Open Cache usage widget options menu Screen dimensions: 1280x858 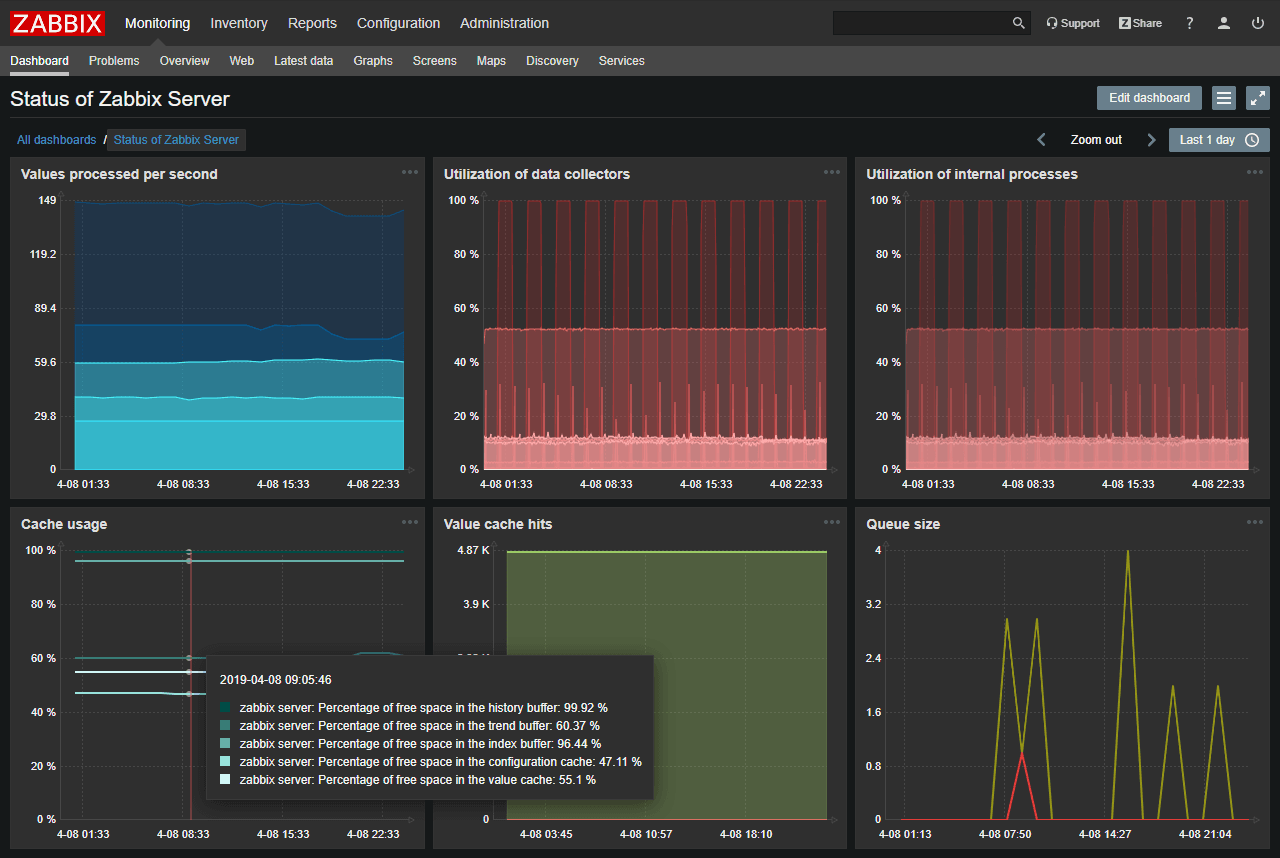pyautogui.click(x=410, y=522)
